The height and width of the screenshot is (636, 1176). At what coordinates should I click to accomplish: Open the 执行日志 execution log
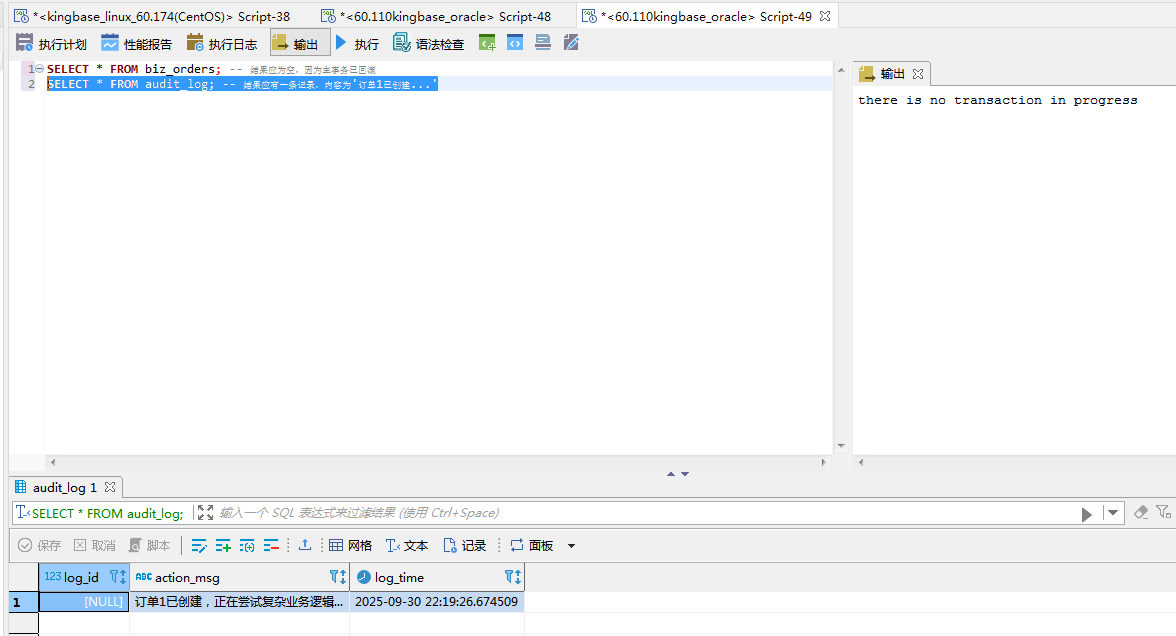point(221,44)
